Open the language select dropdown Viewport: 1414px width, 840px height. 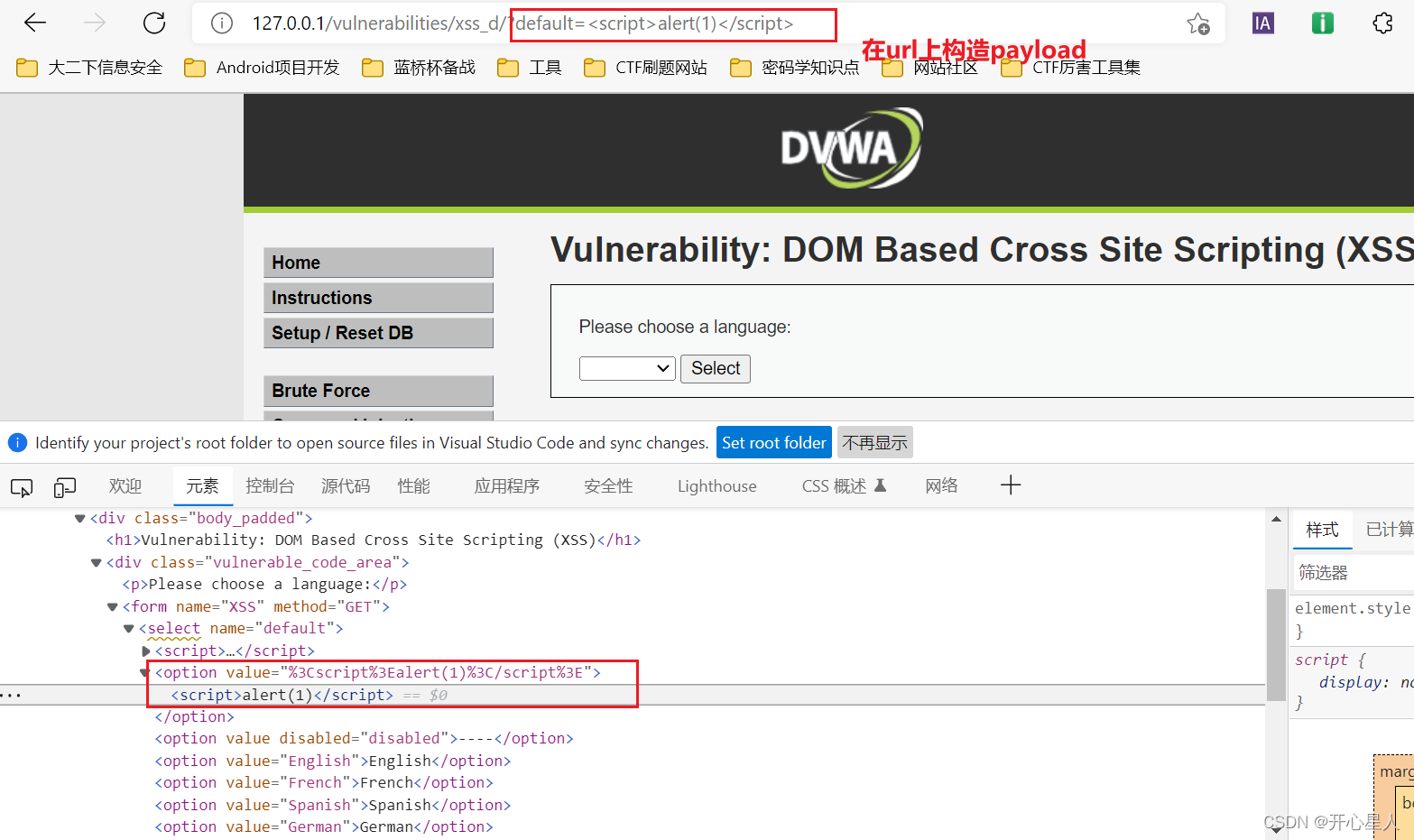[x=627, y=368]
